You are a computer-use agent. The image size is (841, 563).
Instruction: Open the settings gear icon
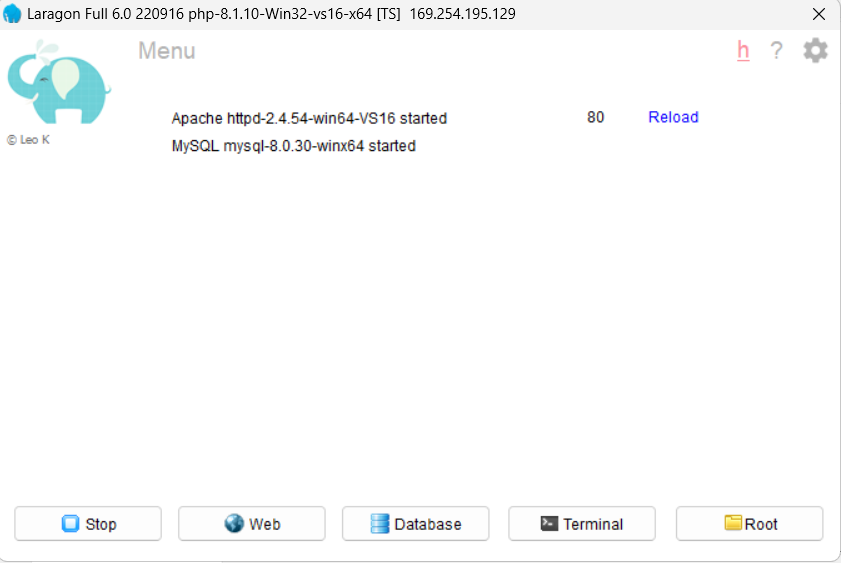(x=815, y=50)
